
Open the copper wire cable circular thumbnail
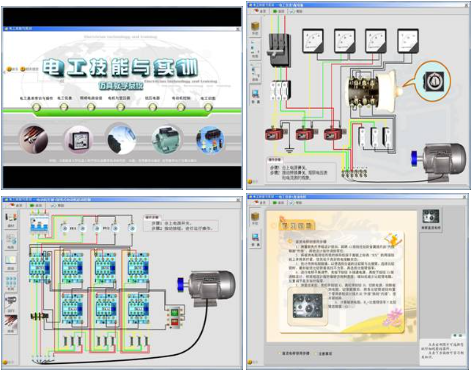coord(33,139)
